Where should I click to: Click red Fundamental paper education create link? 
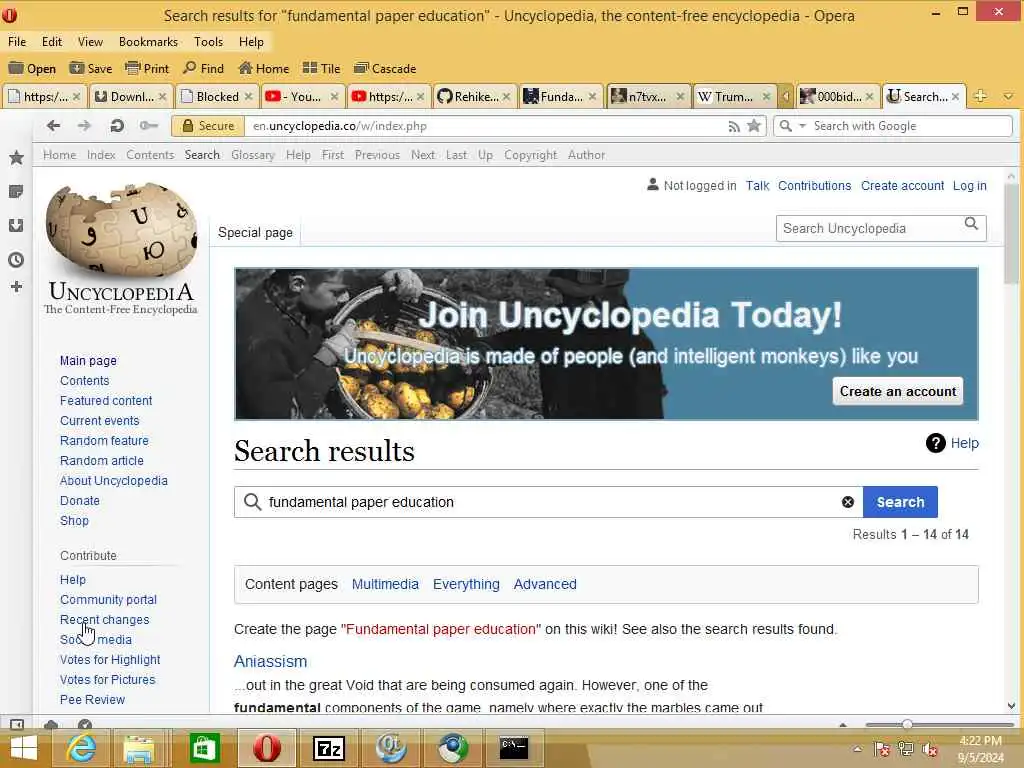click(x=441, y=629)
